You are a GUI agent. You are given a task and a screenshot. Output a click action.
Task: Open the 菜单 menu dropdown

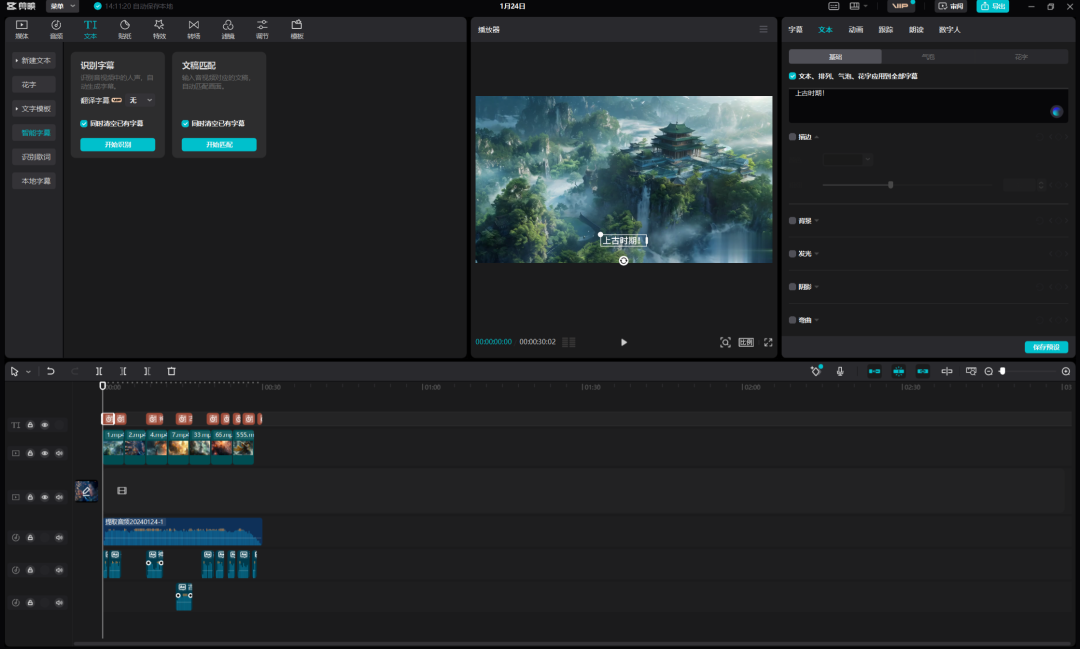[x=62, y=6]
